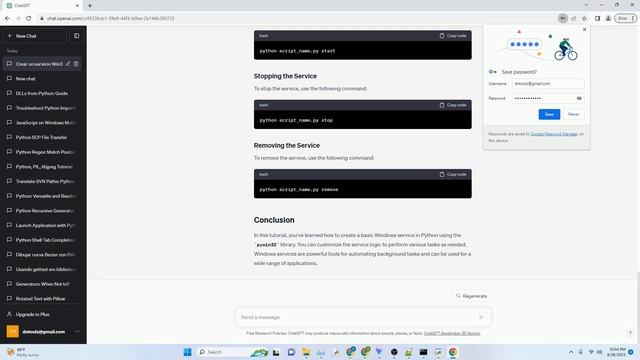640x360 pixels.
Task: Rename the selected chat with the pencil icon
Action: pos(68,64)
